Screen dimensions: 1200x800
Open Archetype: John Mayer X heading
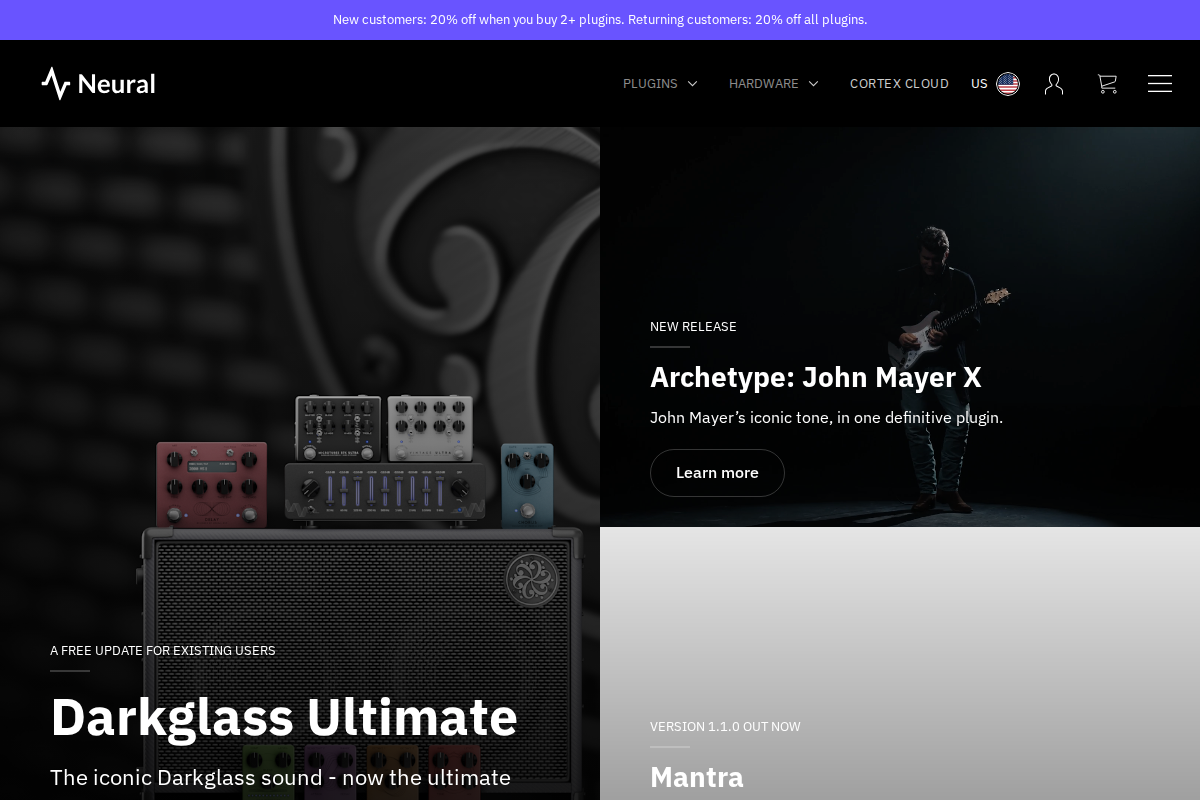coord(816,377)
